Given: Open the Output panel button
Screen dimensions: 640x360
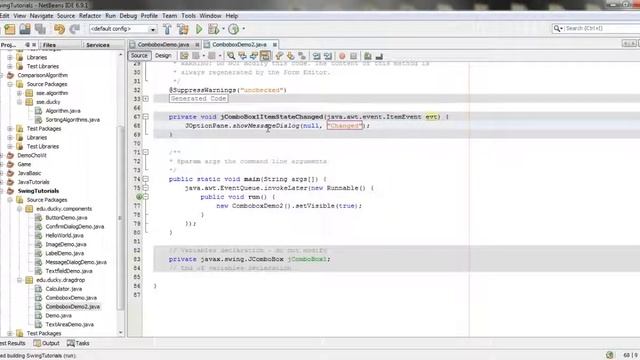Looking at the screenshot, I should tap(47, 343).
